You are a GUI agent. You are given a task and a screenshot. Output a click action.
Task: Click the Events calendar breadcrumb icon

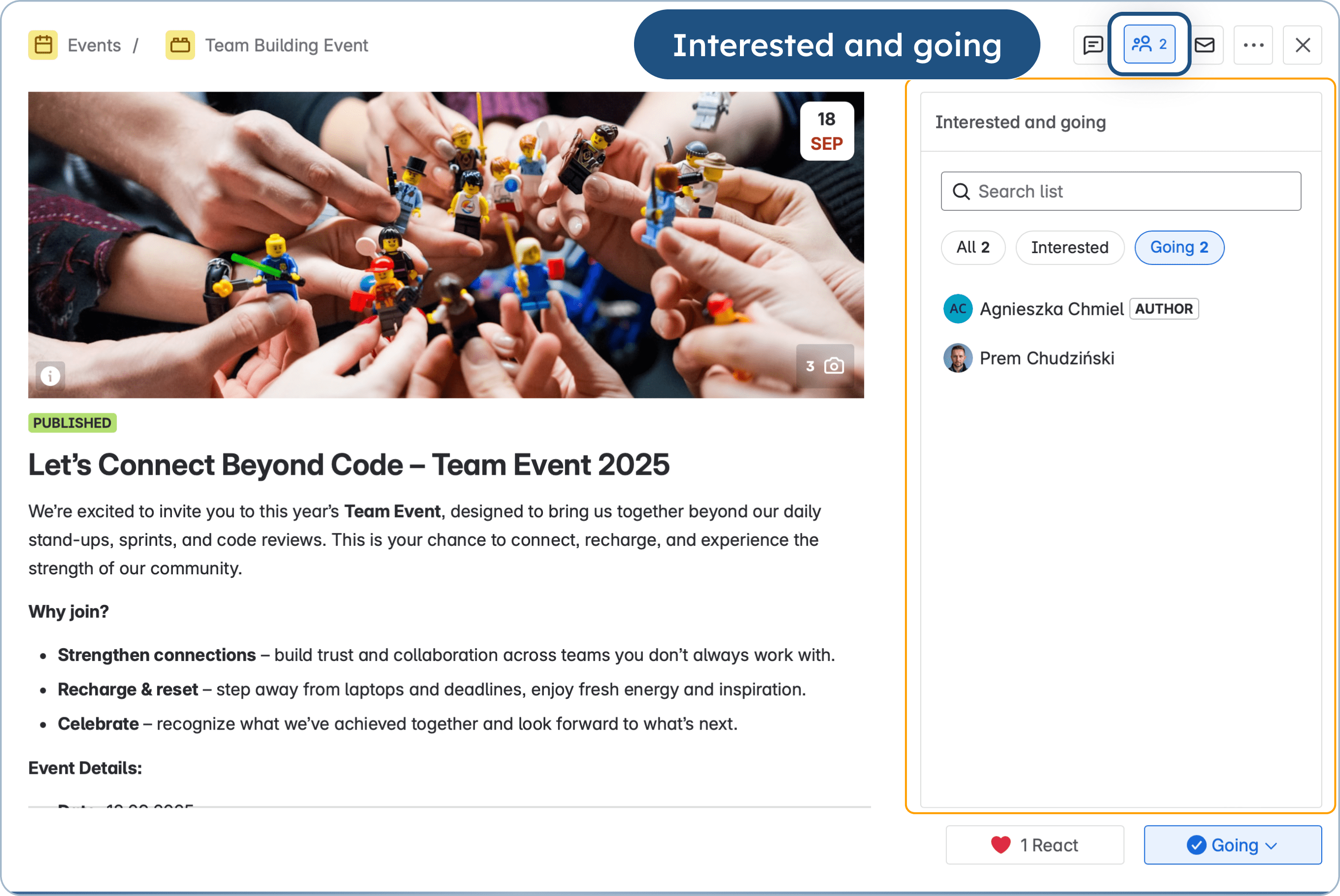pos(43,44)
